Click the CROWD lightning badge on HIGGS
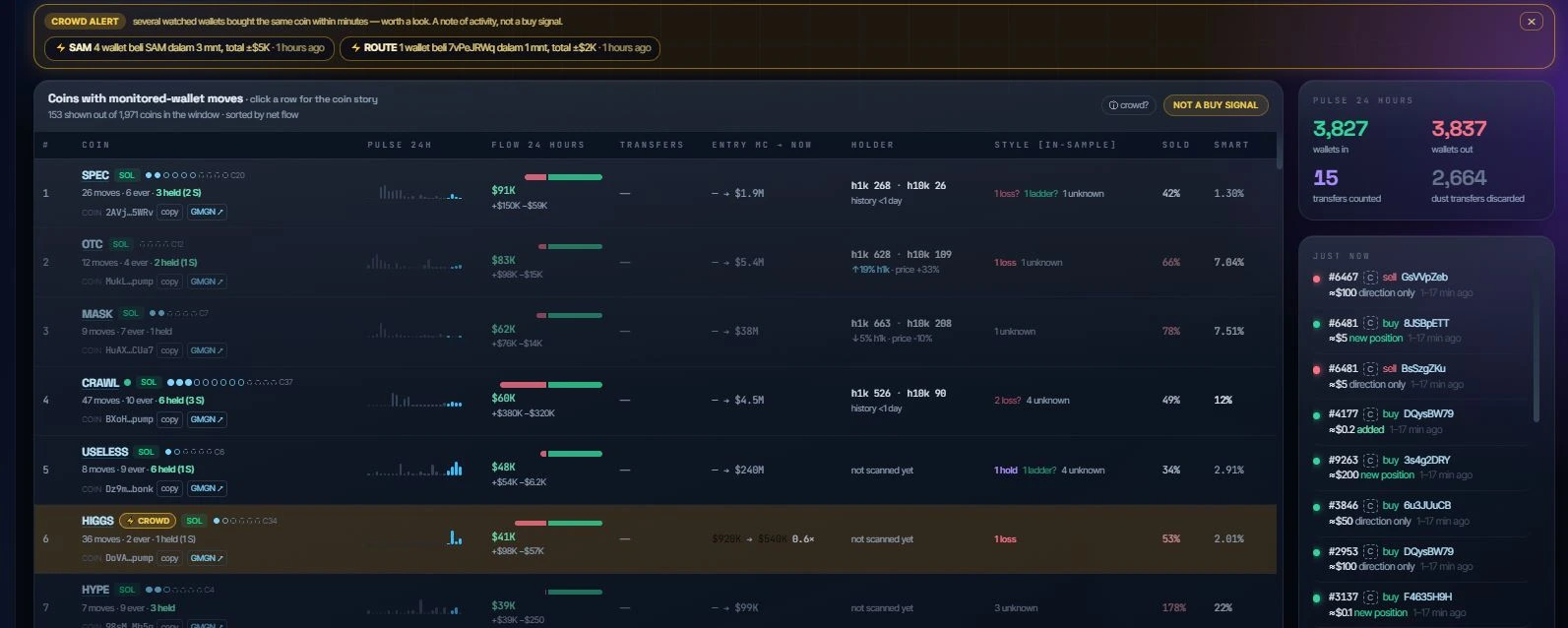 coord(148,521)
